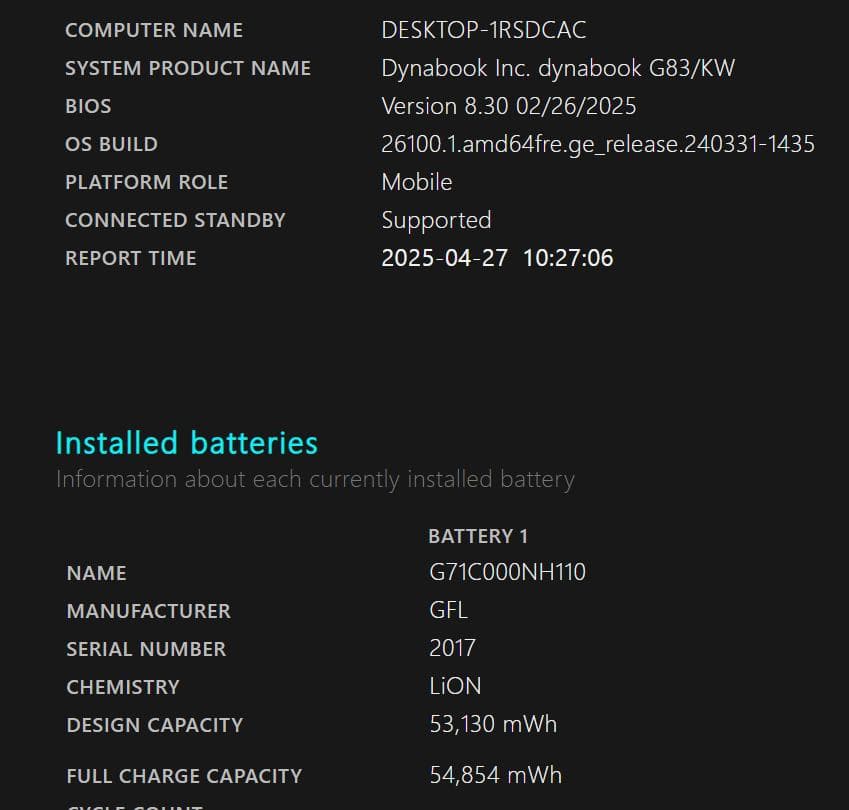Click the Installed batteries heading

coord(187,443)
